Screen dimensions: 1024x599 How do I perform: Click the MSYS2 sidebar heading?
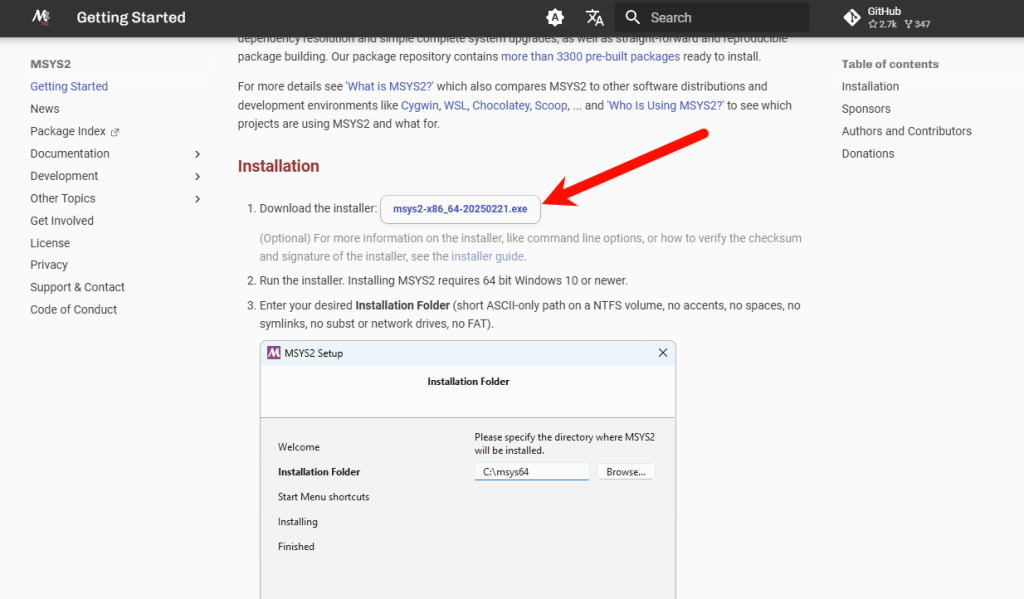[x=50, y=64]
